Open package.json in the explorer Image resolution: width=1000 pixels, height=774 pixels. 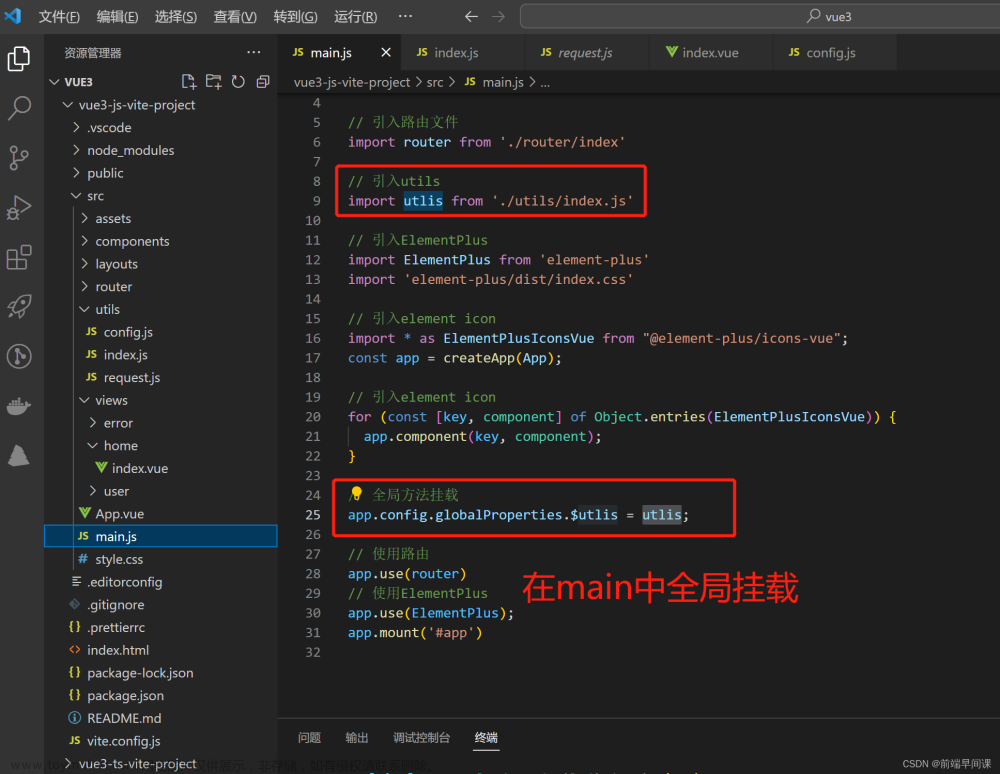[x=161, y=696]
